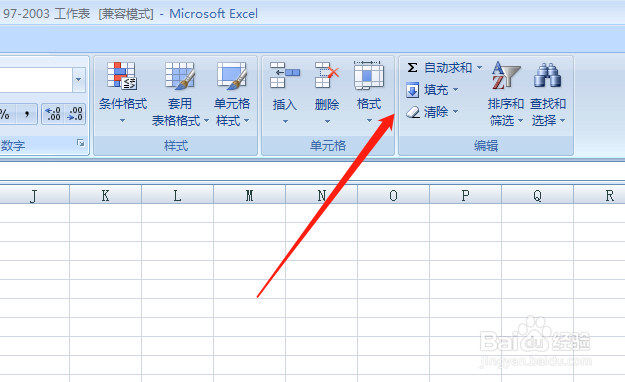Click the Format as Table (套用表格格式) icon
This screenshot has height=382, width=625.
[x=180, y=76]
